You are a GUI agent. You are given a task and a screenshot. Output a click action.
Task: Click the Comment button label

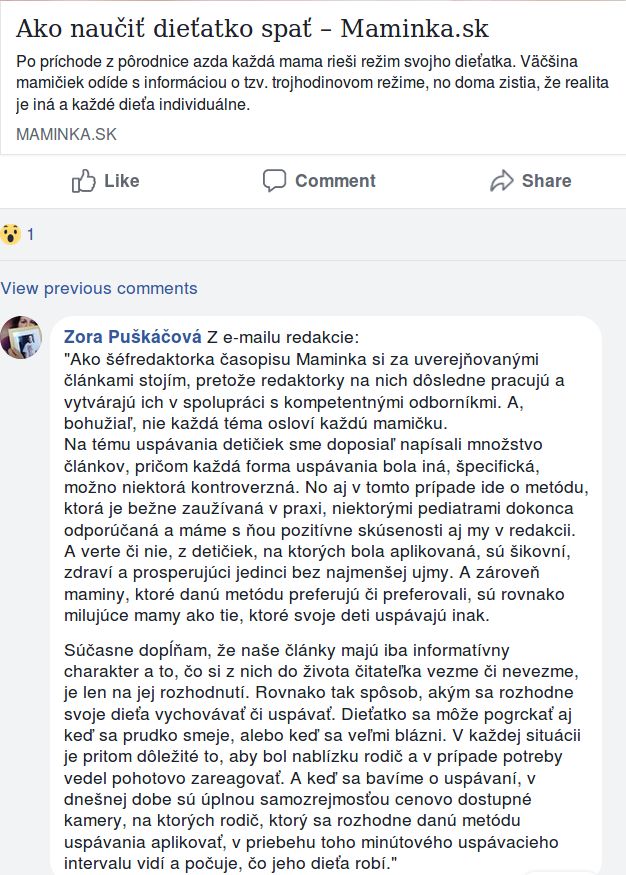tap(335, 181)
